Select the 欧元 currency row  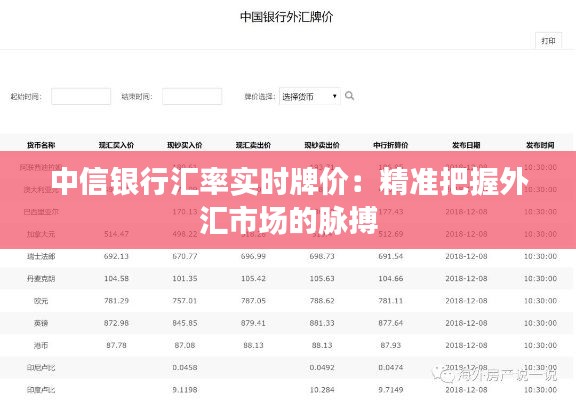[288, 301]
